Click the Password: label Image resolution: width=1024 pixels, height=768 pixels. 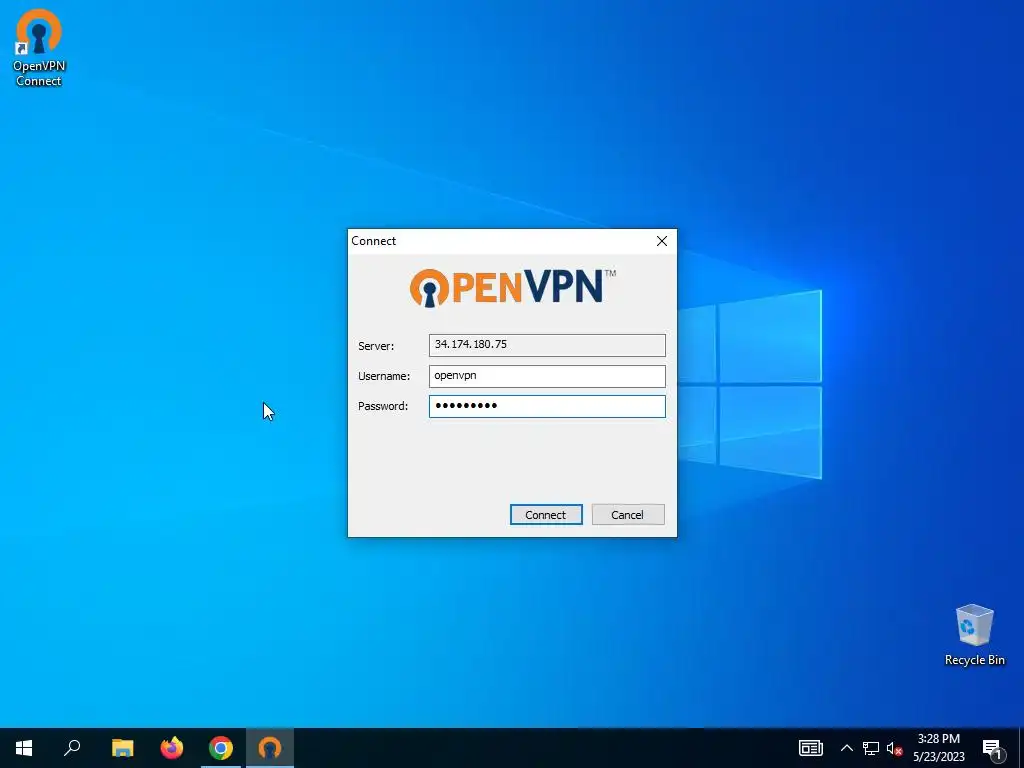point(383,406)
